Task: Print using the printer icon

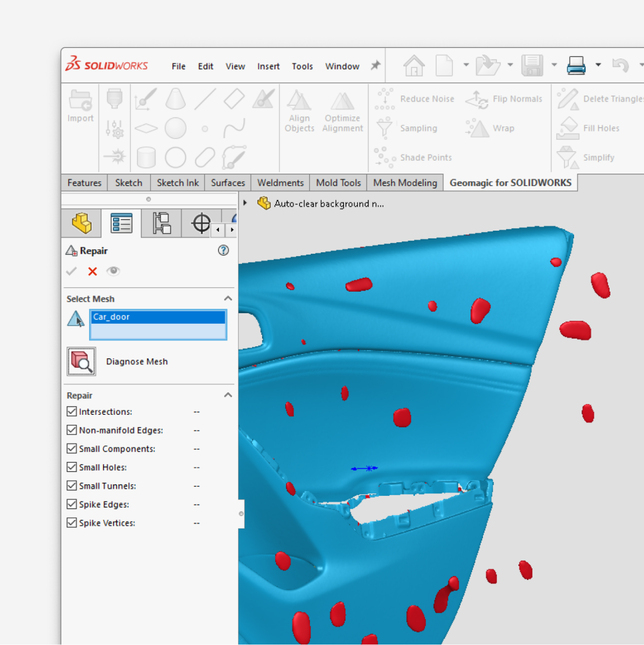Action: pyautogui.click(x=576, y=65)
